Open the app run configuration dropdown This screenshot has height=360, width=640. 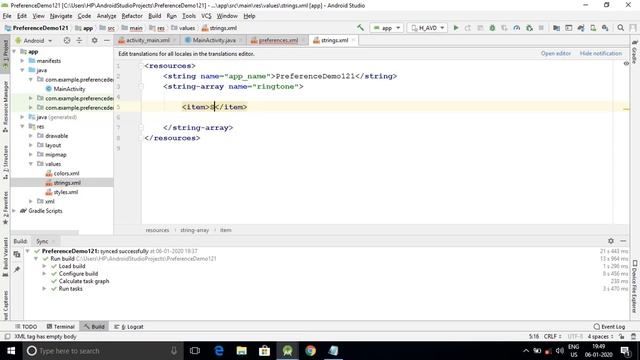(387, 28)
